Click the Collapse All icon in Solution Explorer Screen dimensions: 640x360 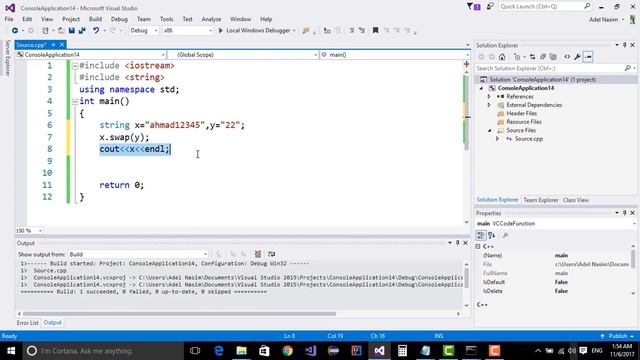click(543, 57)
